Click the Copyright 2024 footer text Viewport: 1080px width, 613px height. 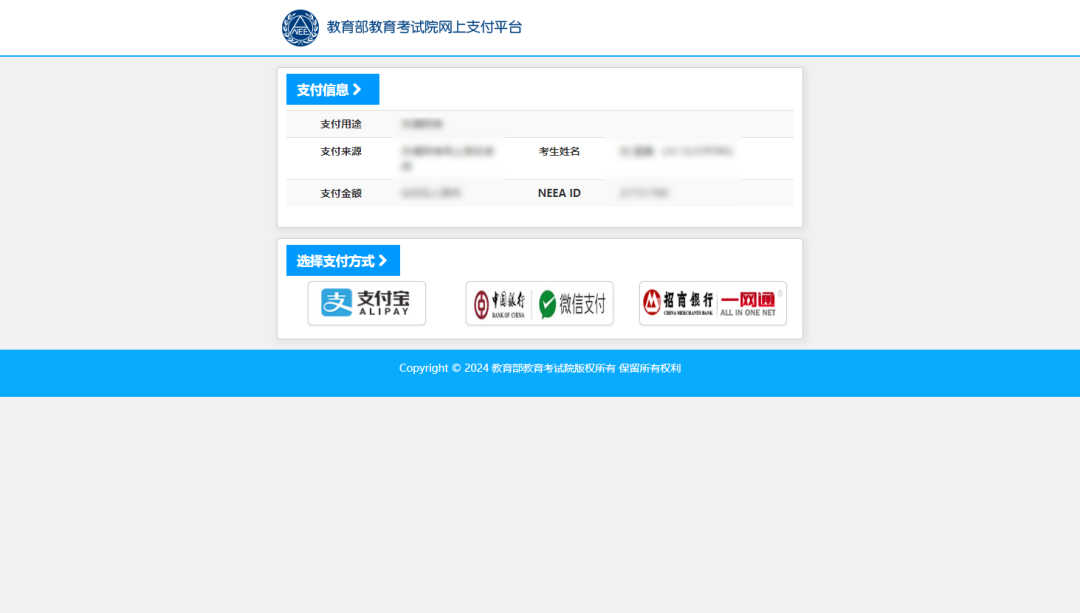(x=540, y=368)
